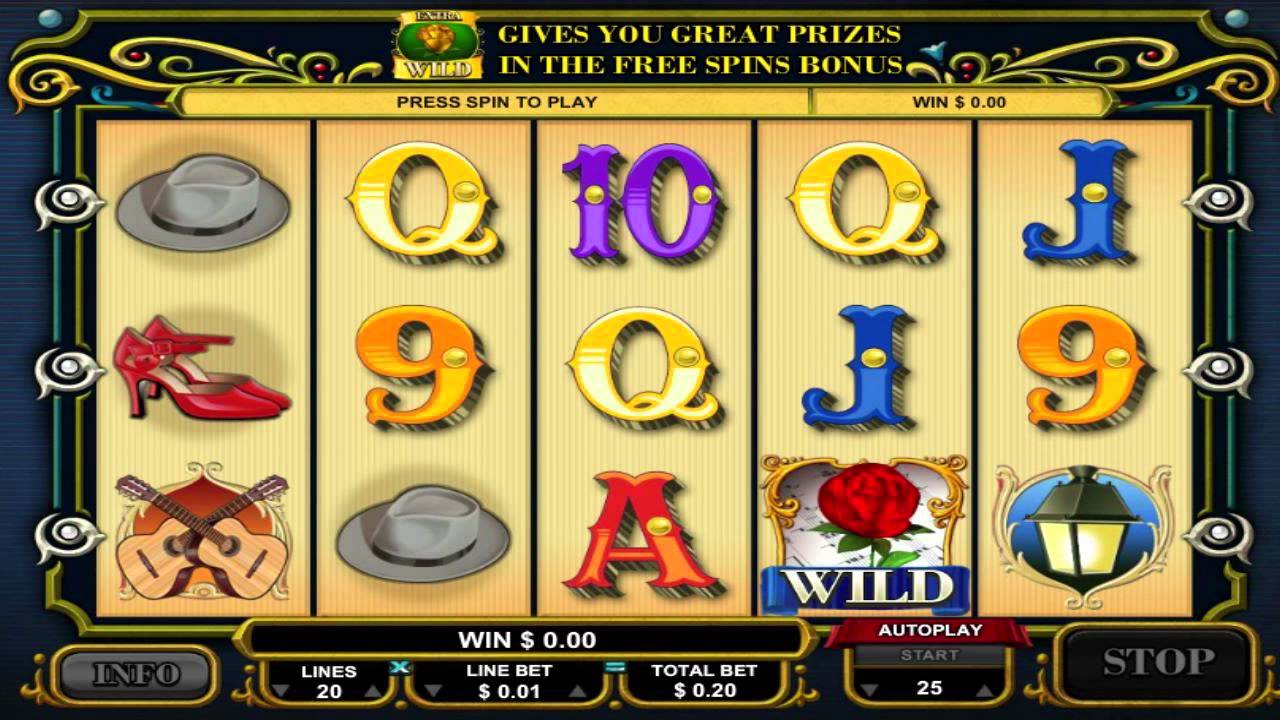The image size is (1280, 720).
Task: Click the STOP button
Action: click(x=1157, y=662)
